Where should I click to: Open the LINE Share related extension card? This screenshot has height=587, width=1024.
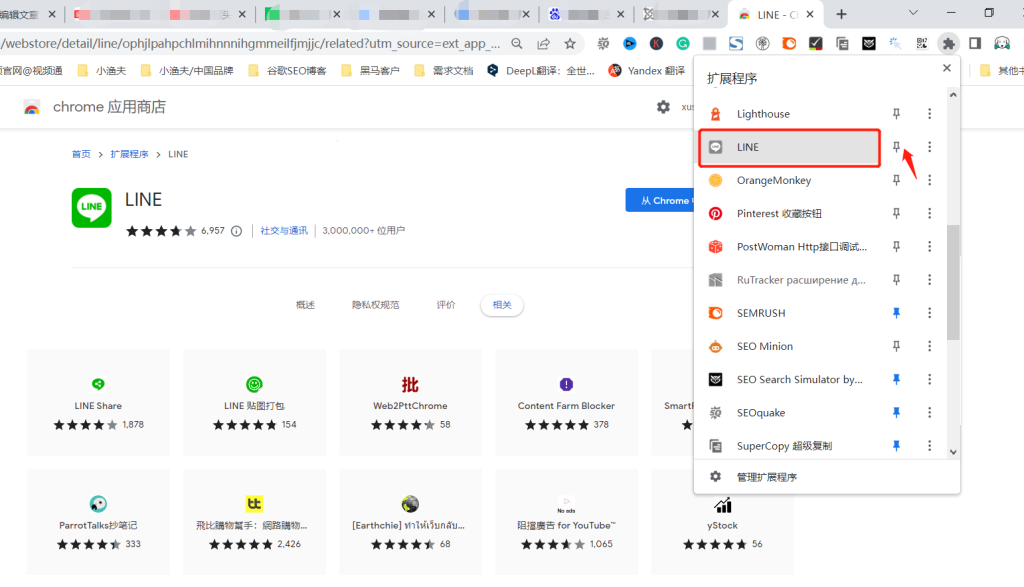pos(98,400)
